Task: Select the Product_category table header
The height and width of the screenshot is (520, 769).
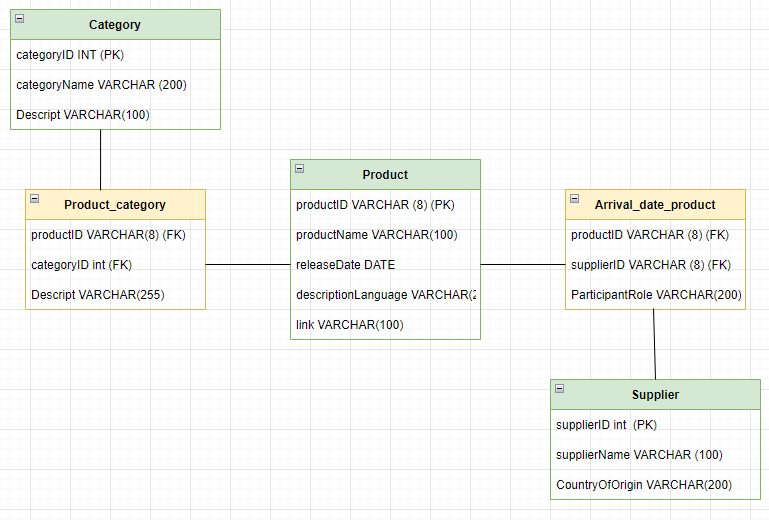Action: coord(115,205)
